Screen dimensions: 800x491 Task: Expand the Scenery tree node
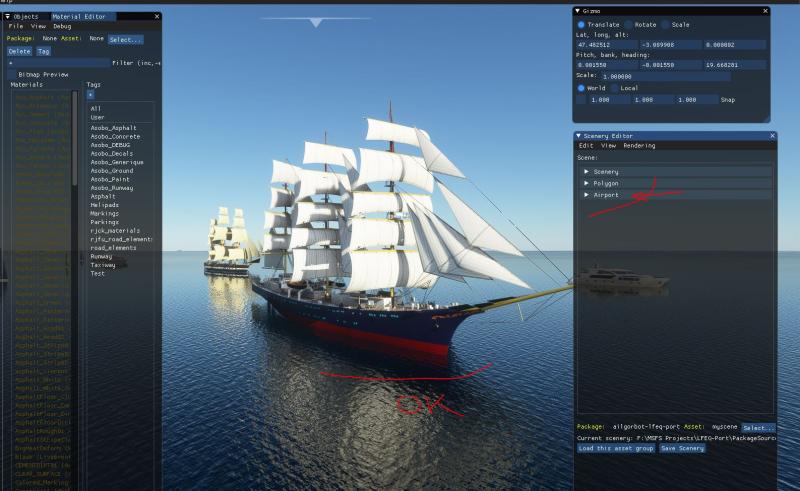586,171
